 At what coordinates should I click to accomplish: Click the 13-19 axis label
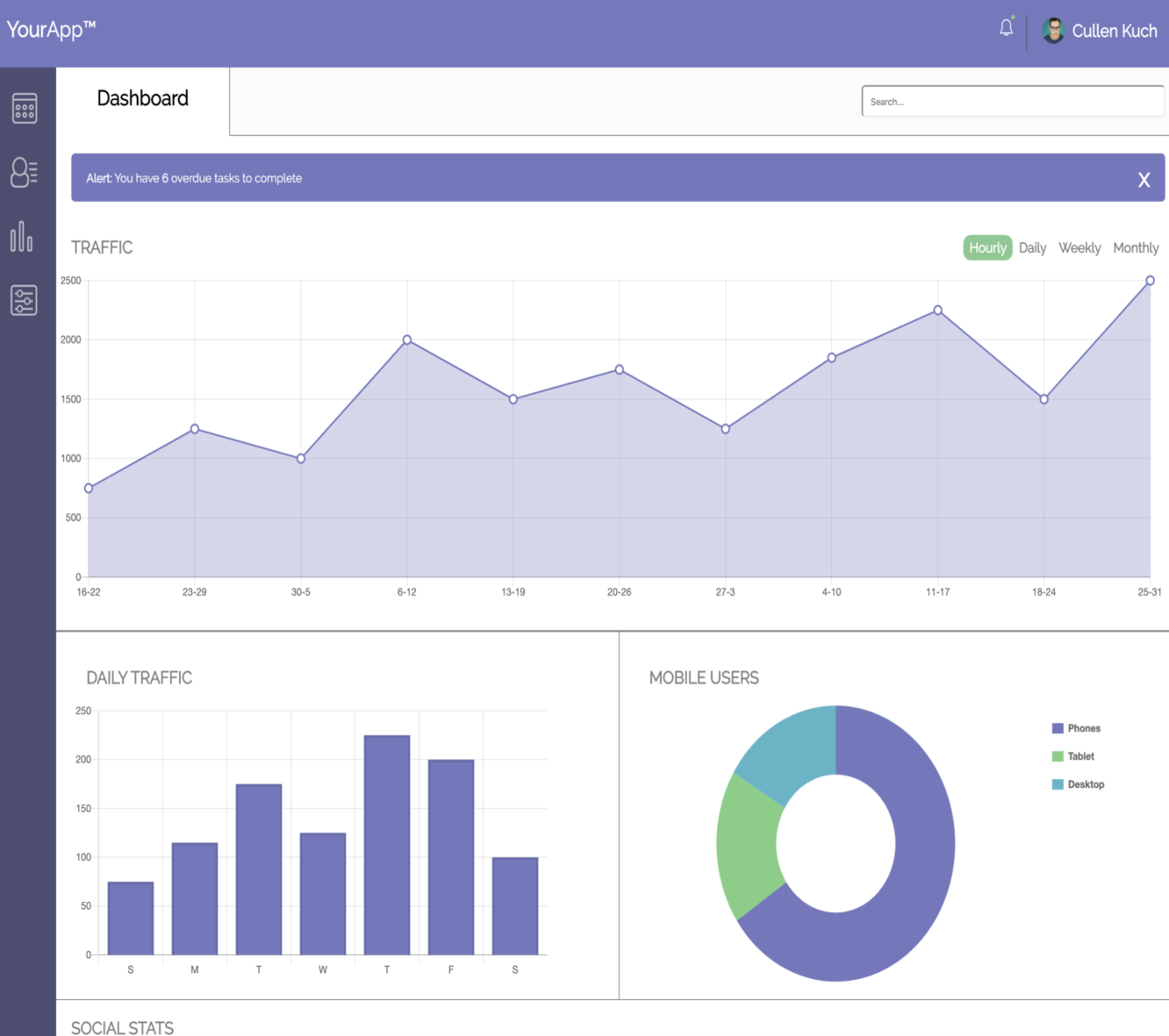point(513,592)
